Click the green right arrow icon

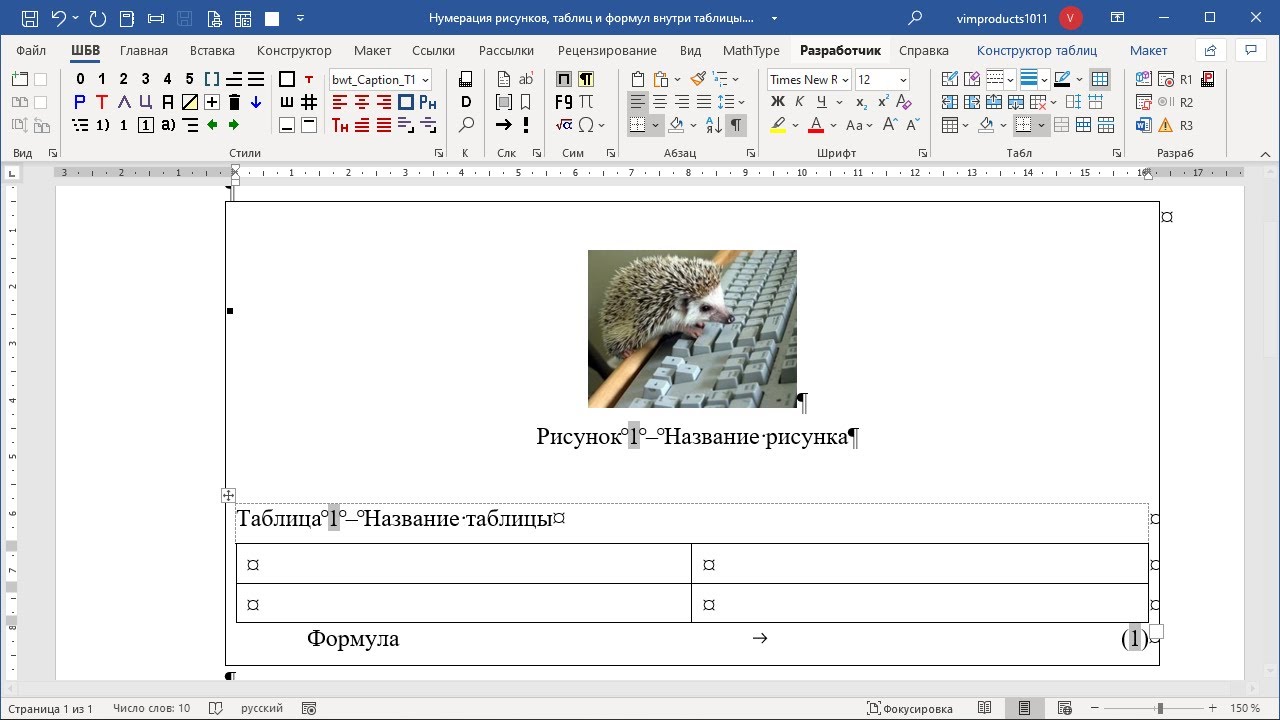click(x=234, y=125)
